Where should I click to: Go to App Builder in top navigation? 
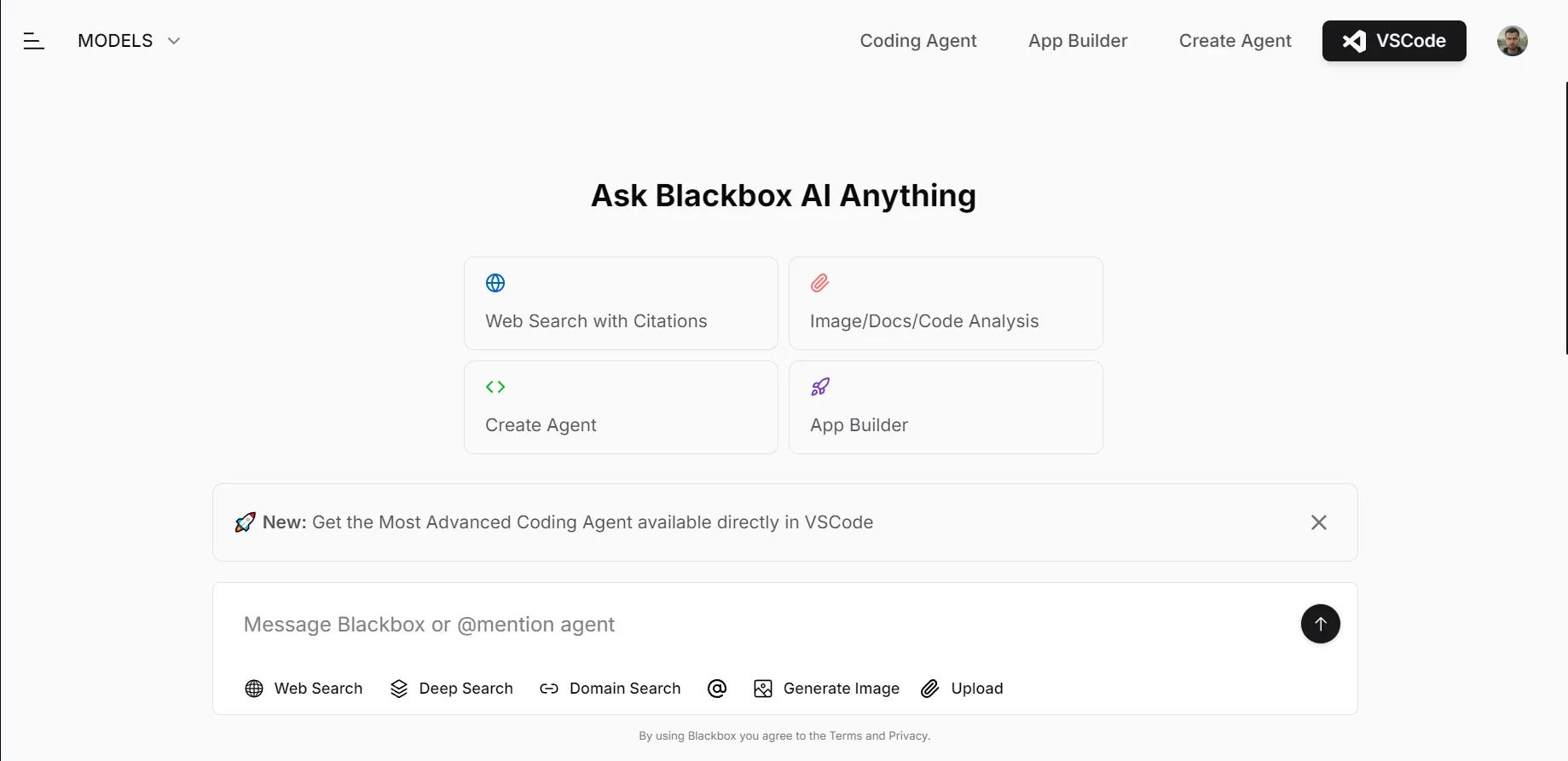click(x=1077, y=41)
